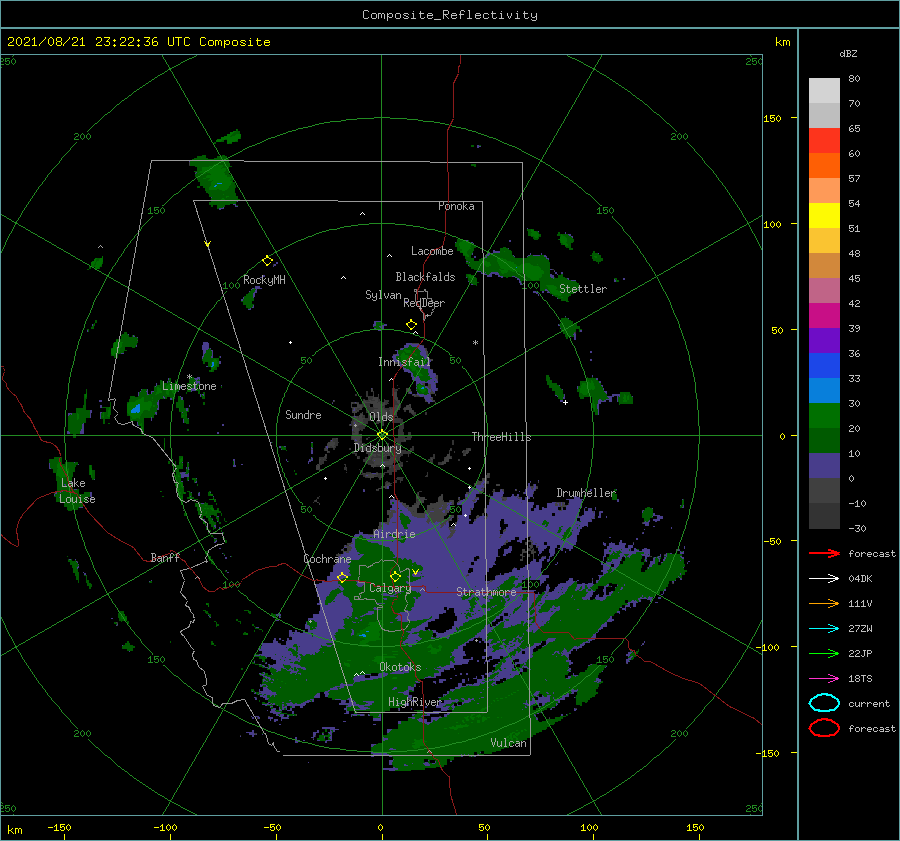Click the yellow diamond marker below Cochrane
Screen dimensions: 900x841
[342, 578]
